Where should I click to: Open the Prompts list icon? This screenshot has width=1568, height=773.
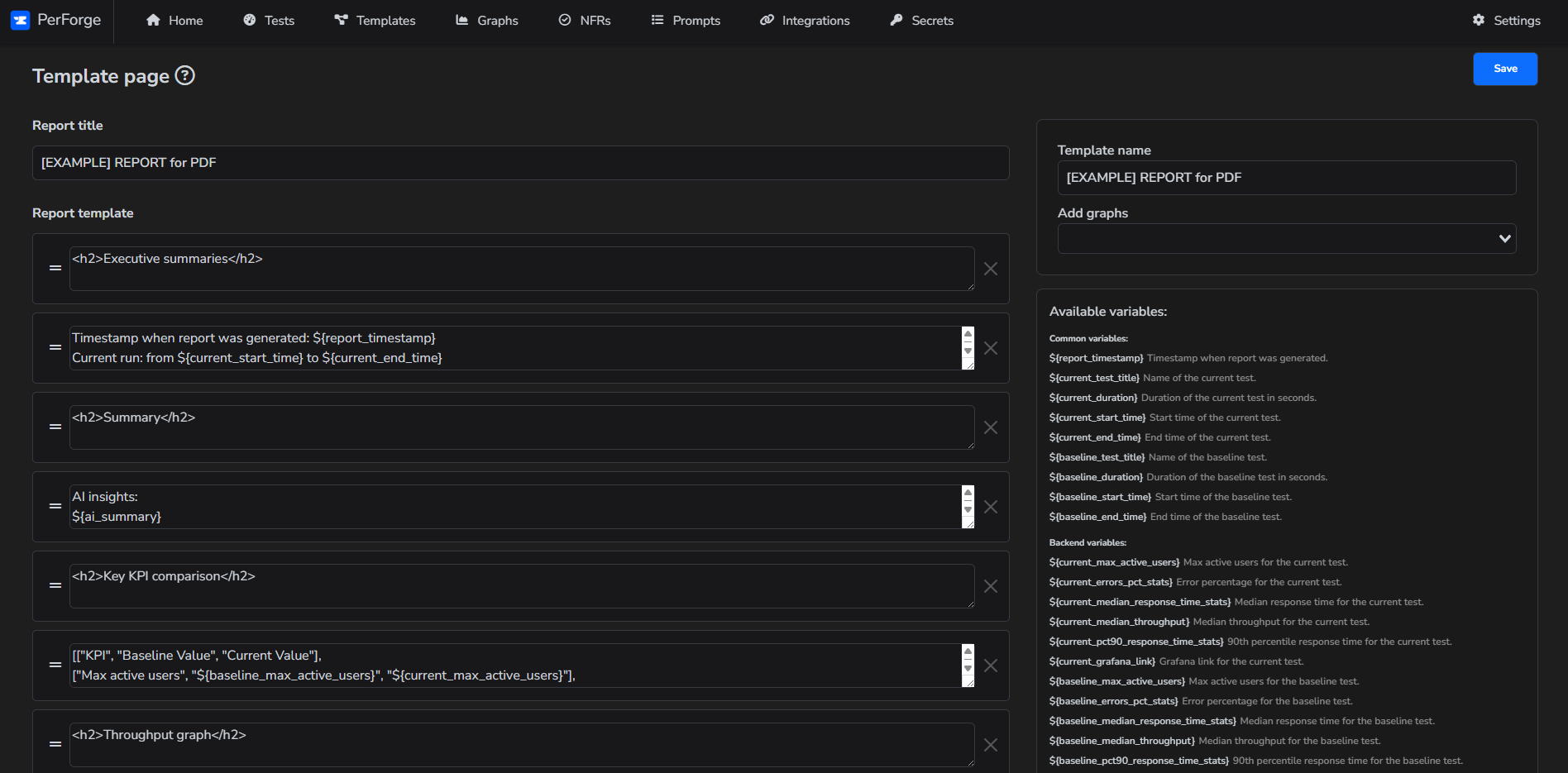[x=658, y=20]
